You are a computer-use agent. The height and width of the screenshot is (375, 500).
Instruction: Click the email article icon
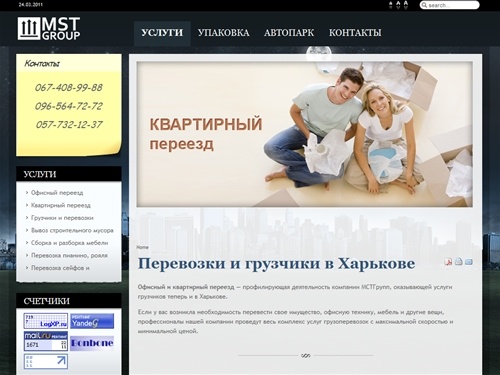pos(469,262)
